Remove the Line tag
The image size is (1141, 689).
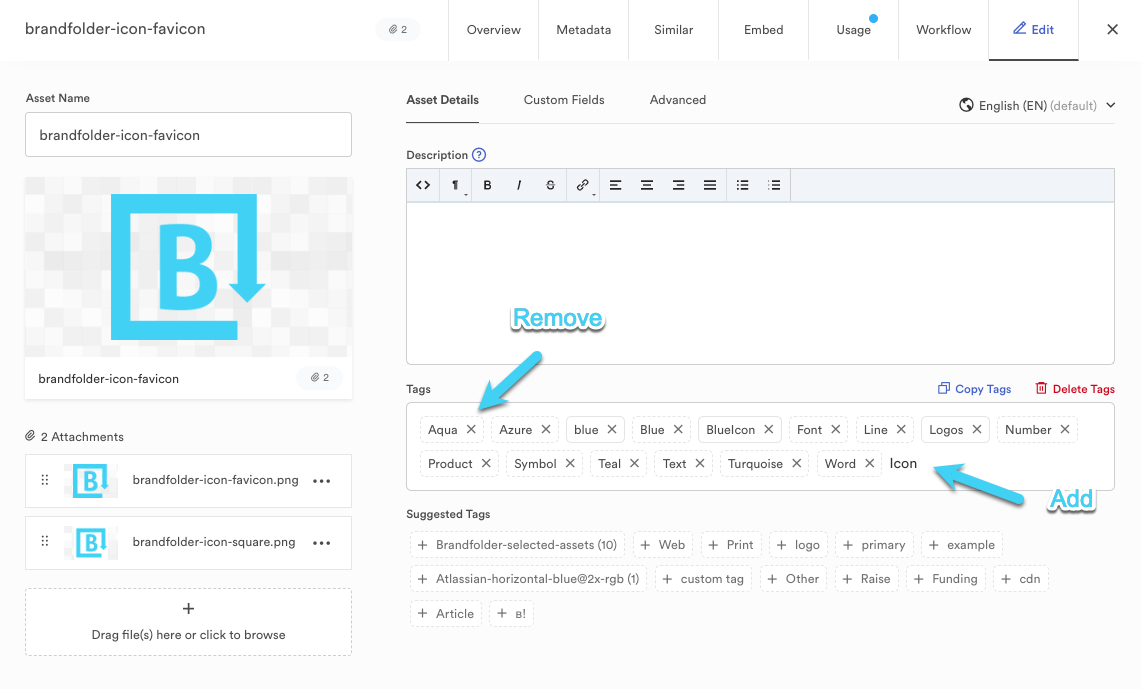point(901,429)
